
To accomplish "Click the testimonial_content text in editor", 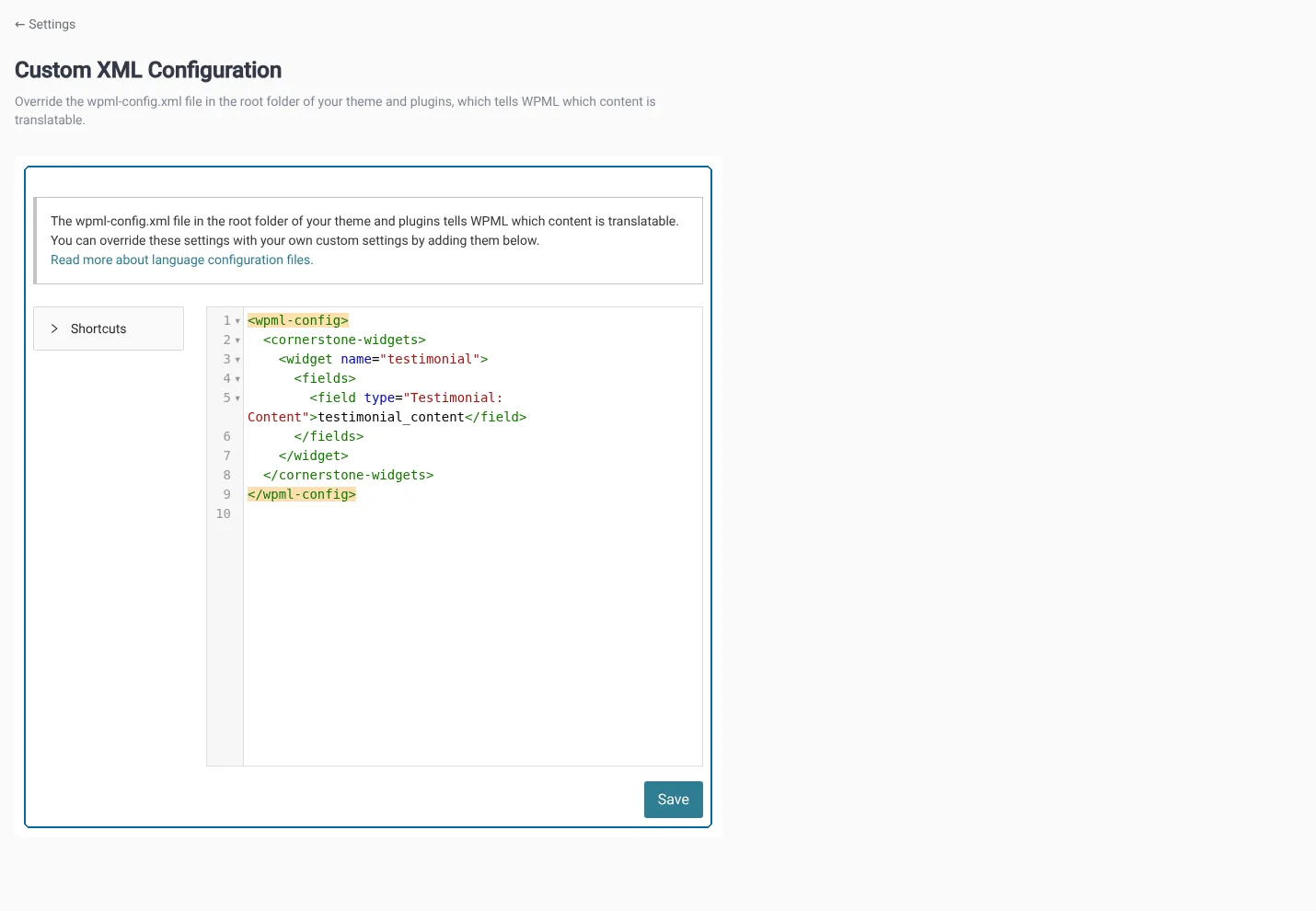I will click(391, 417).
